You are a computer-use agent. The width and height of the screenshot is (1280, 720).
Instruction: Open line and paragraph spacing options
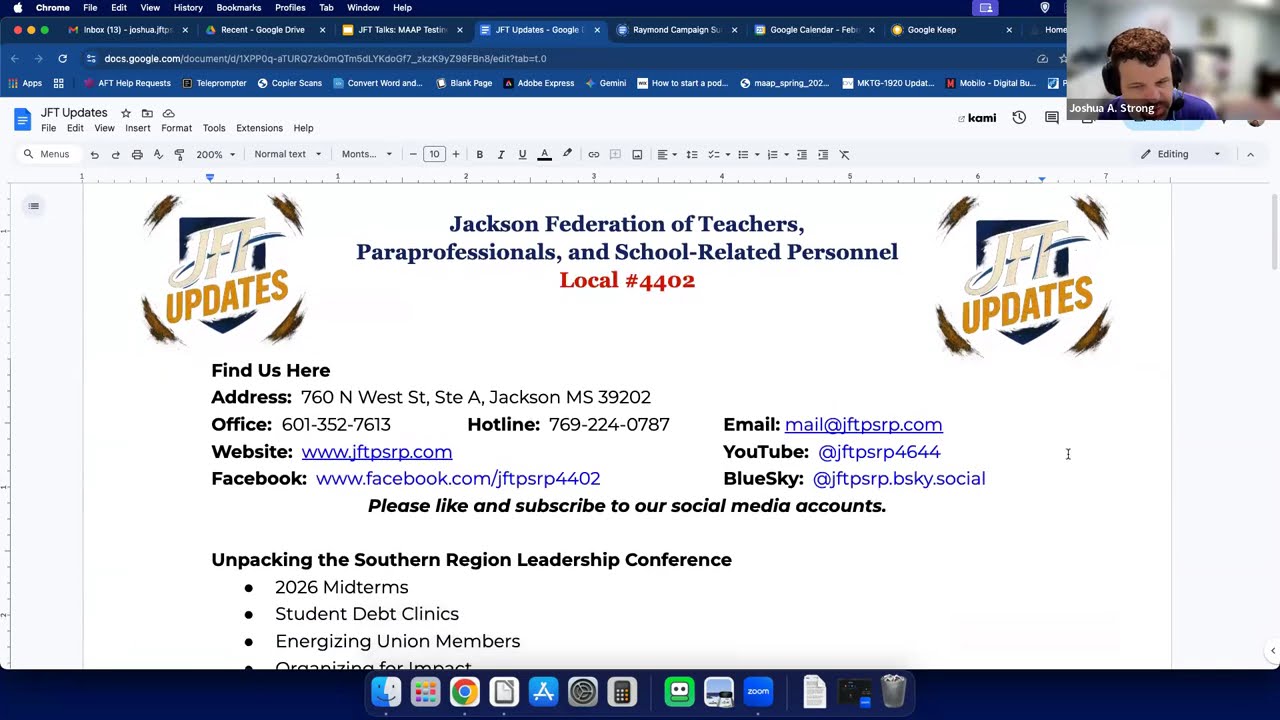click(x=692, y=154)
